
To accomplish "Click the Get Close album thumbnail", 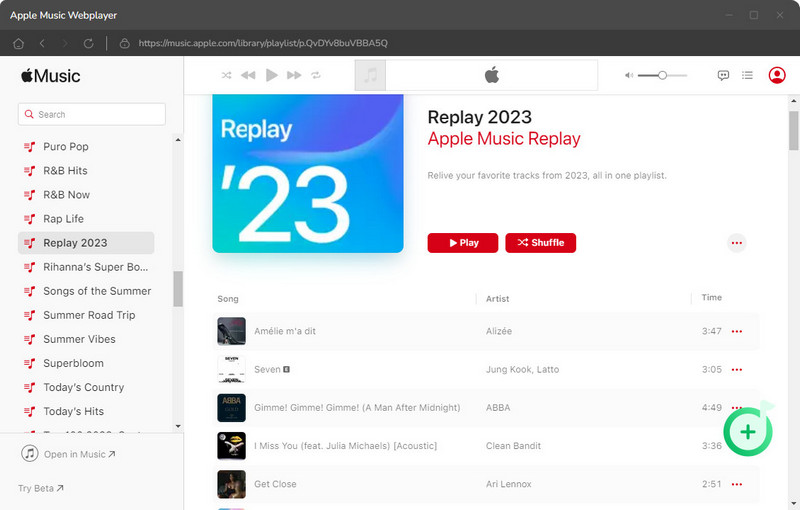I will click(231, 484).
